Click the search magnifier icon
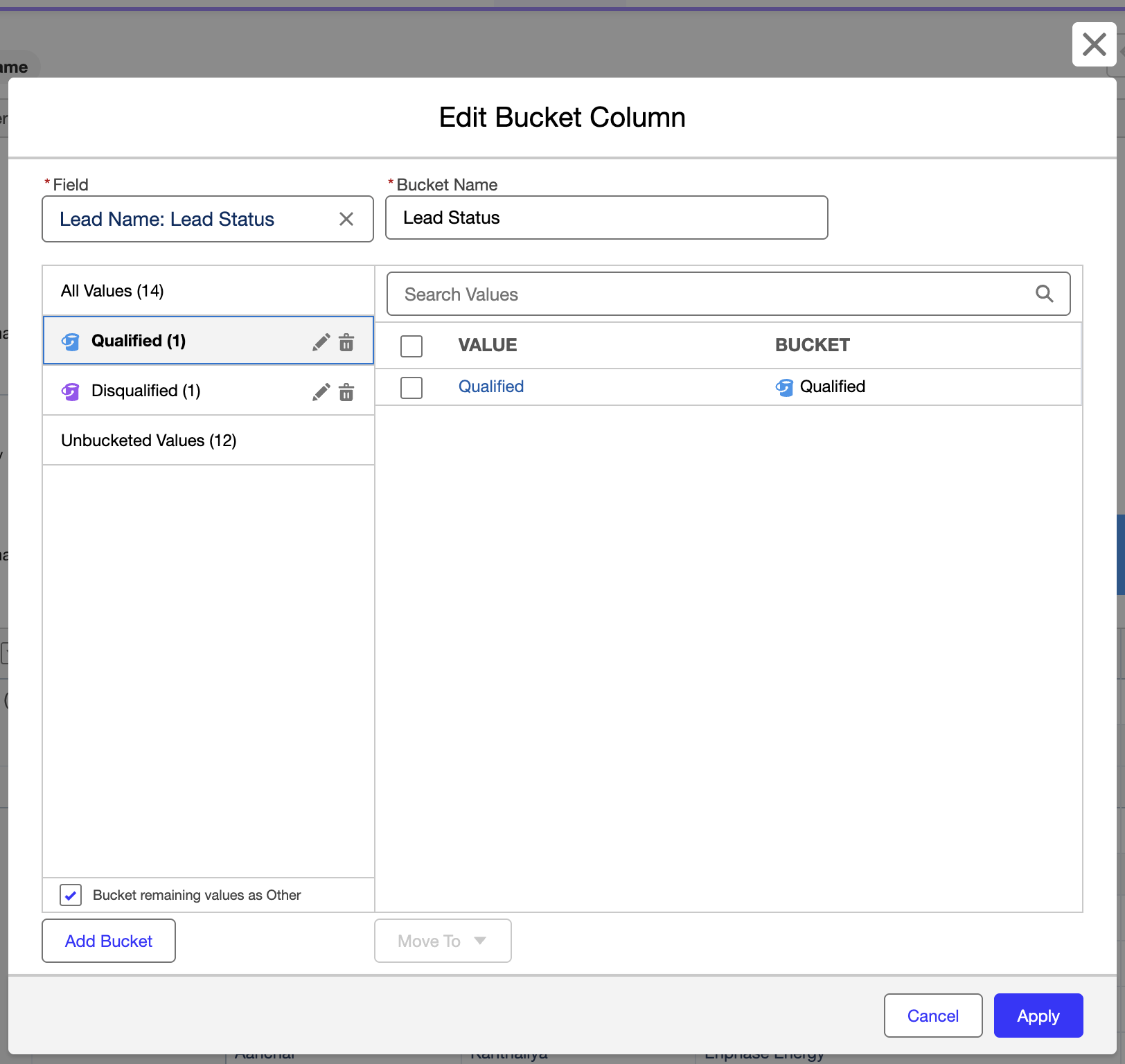The height and width of the screenshot is (1064, 1125). (1045, 294)
